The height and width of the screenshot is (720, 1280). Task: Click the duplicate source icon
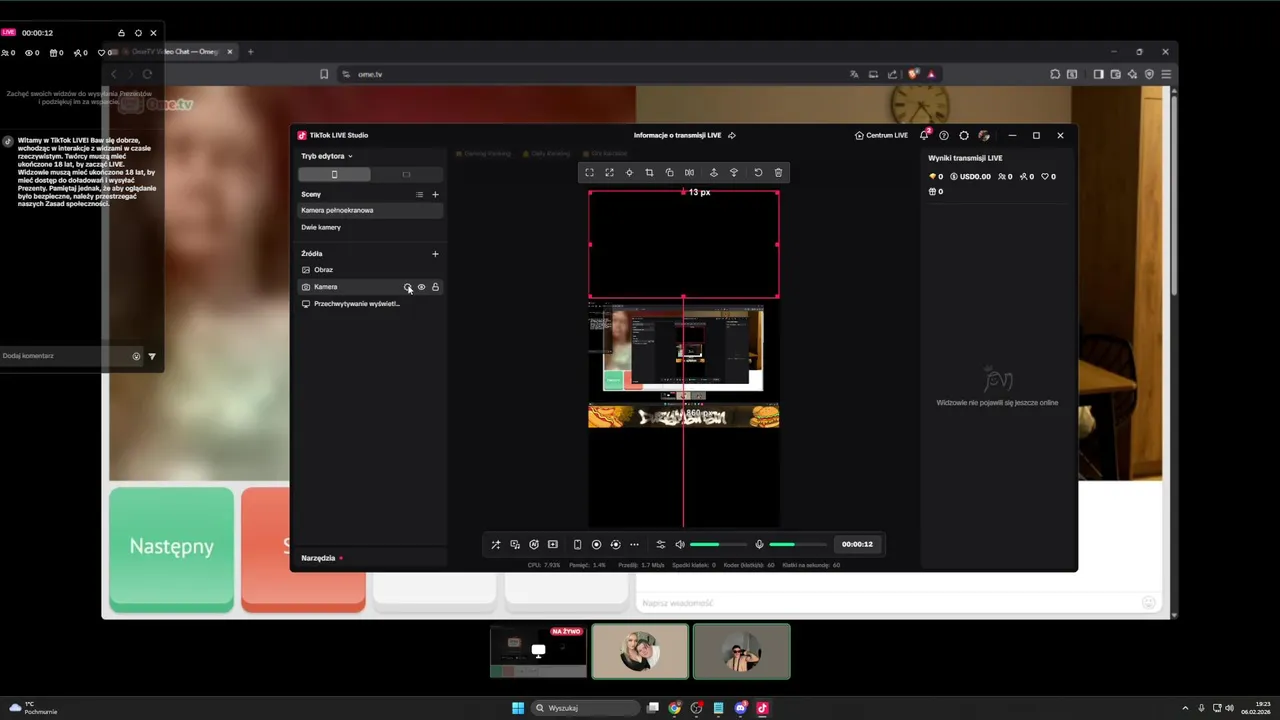pyautogui.click(x=669, y=173)
